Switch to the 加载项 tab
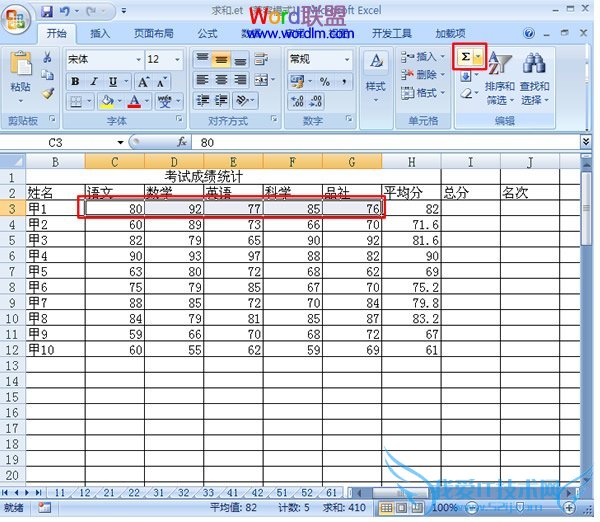 point(450,34)
